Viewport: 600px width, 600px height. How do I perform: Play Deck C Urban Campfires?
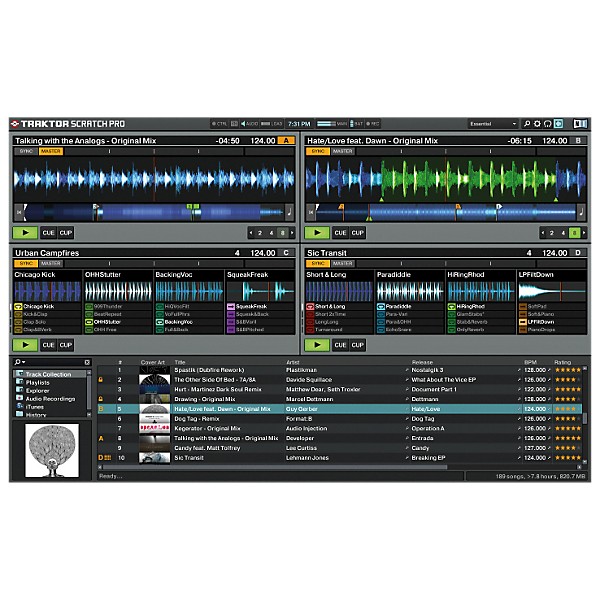(25, 345)
